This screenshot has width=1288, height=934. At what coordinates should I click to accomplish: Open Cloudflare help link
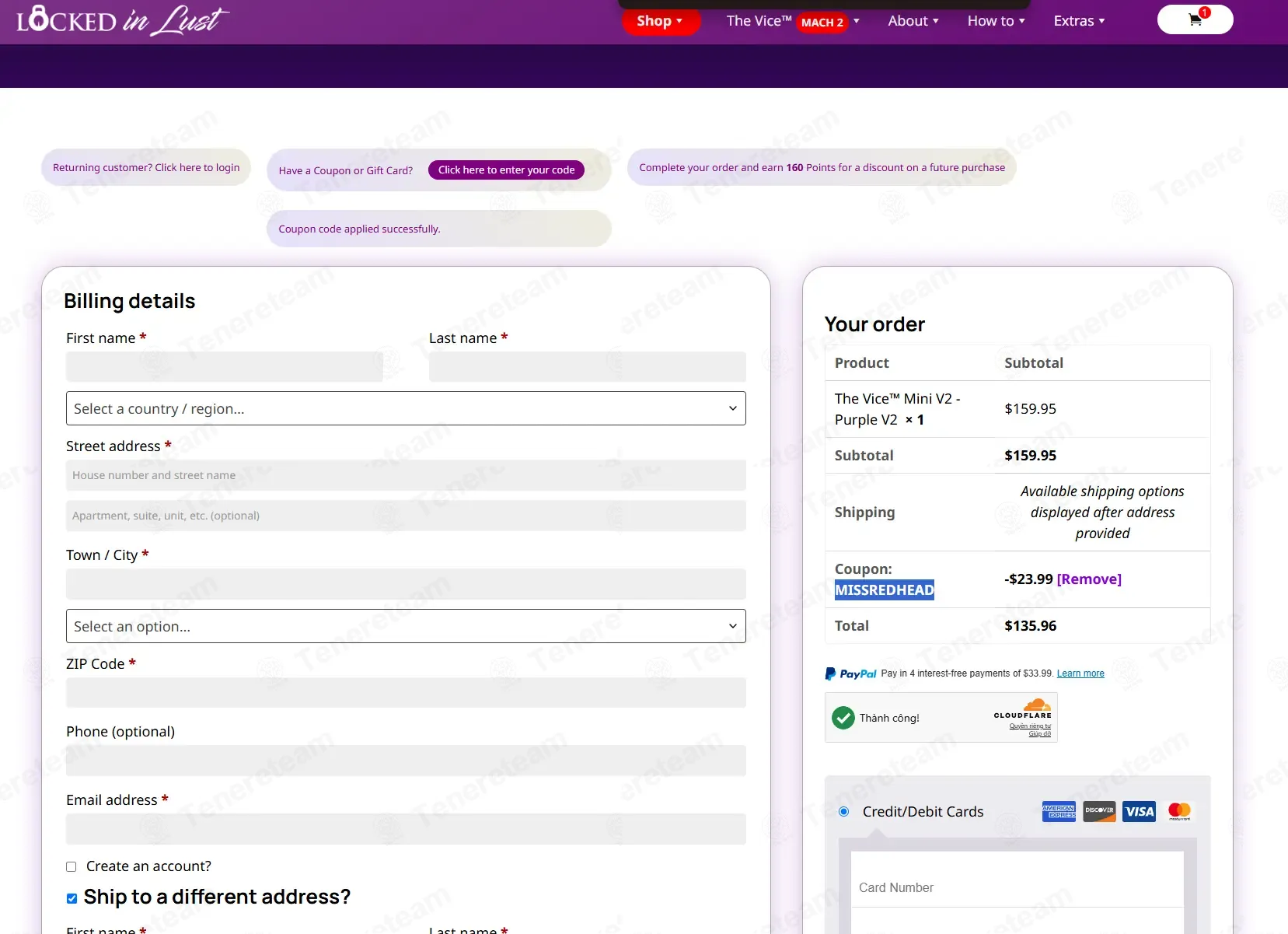1040,734
